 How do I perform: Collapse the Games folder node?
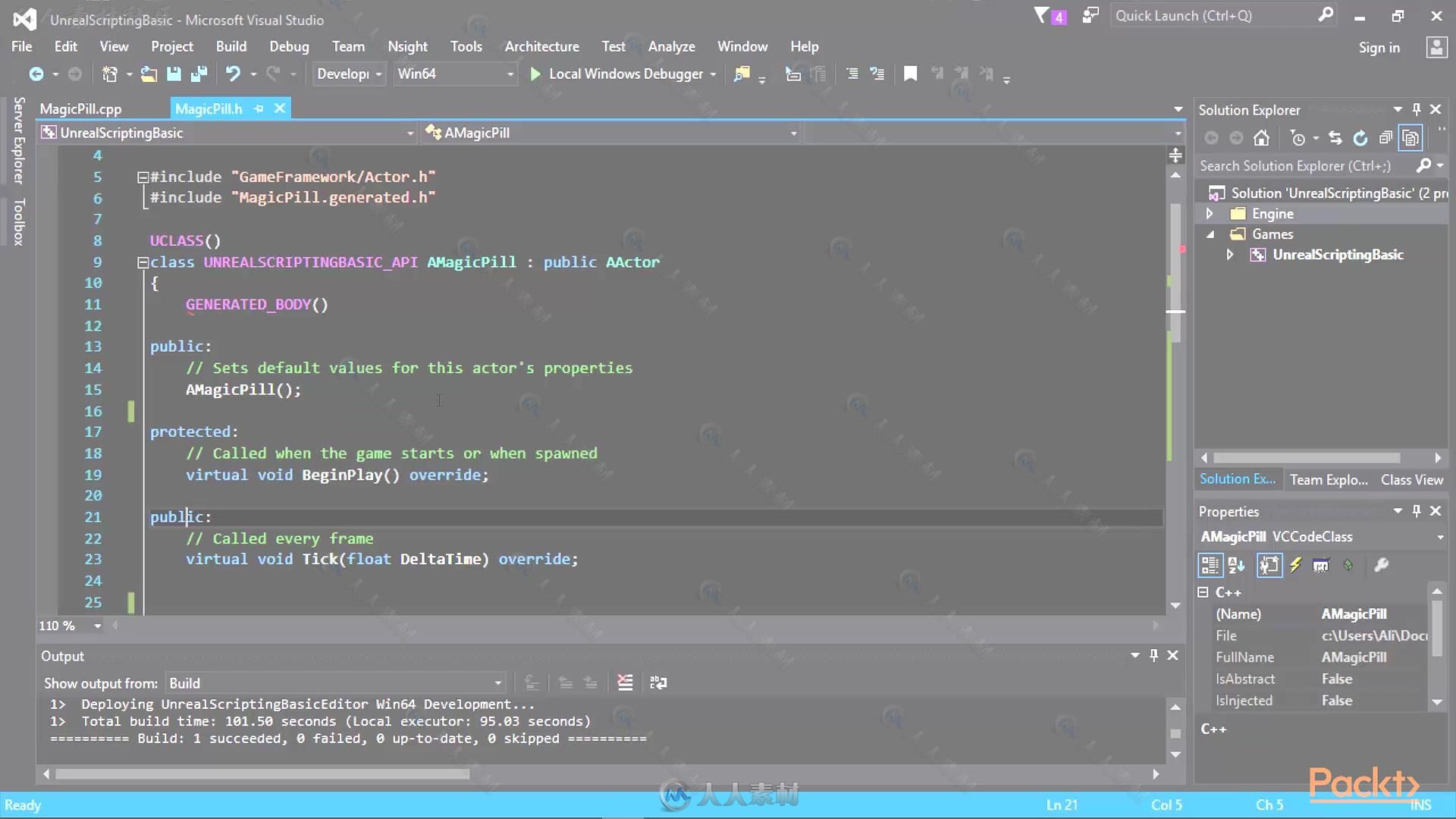[1210, 234]
